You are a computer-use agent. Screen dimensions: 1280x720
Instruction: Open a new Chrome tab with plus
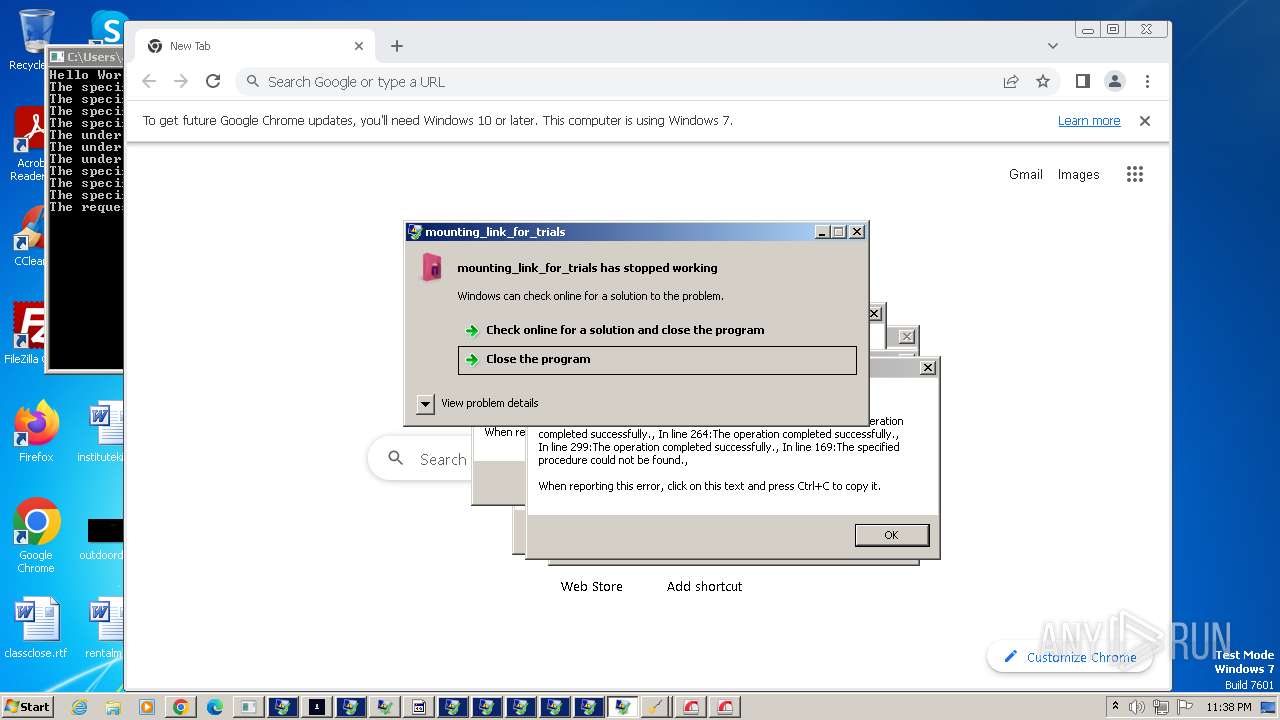(x=397, y=46)
